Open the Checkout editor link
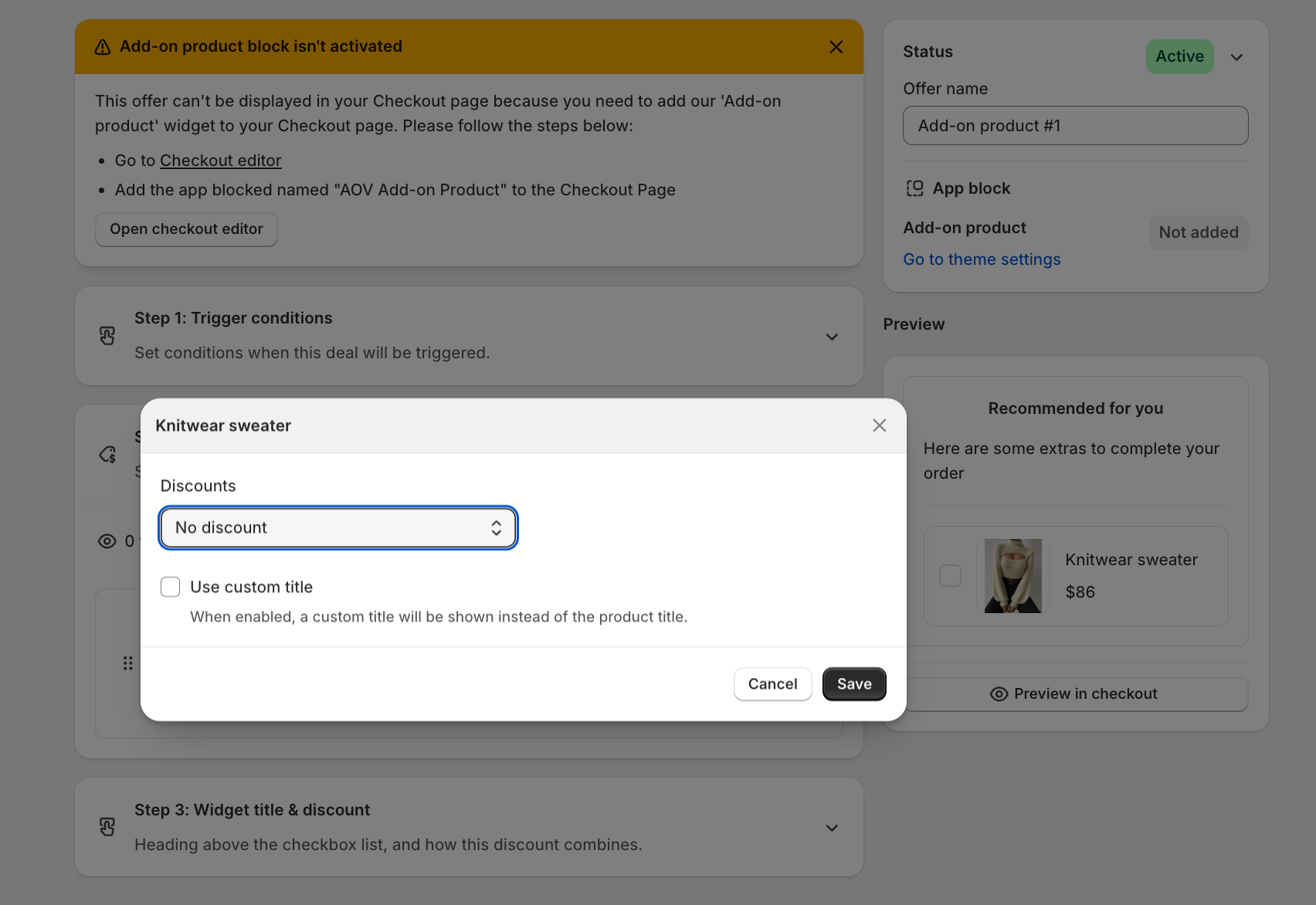Image resolution: width=1316 pixels, height=905 pixels. [x=220, y=161]
